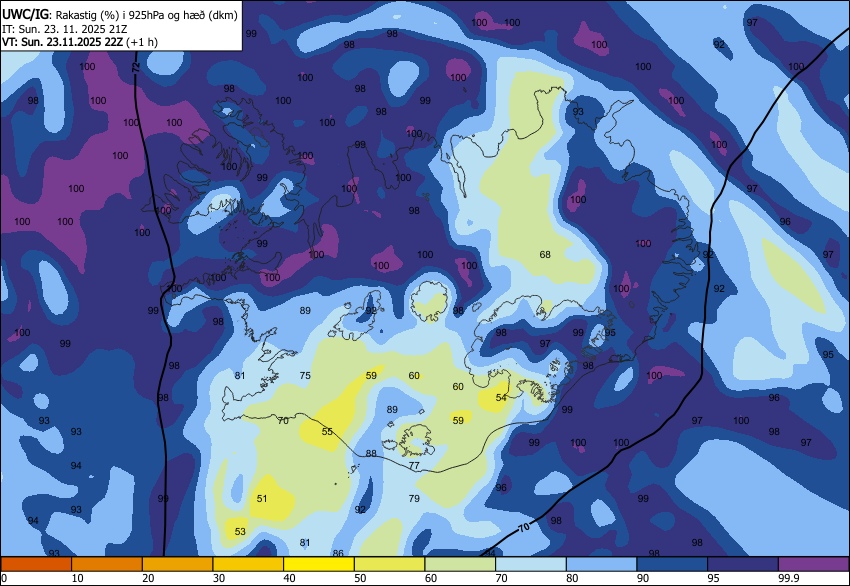Viewport: 850px width, 586px height.
Task: Select the purple 99.9+ legend swatch
Action: (x=814, y=564)
